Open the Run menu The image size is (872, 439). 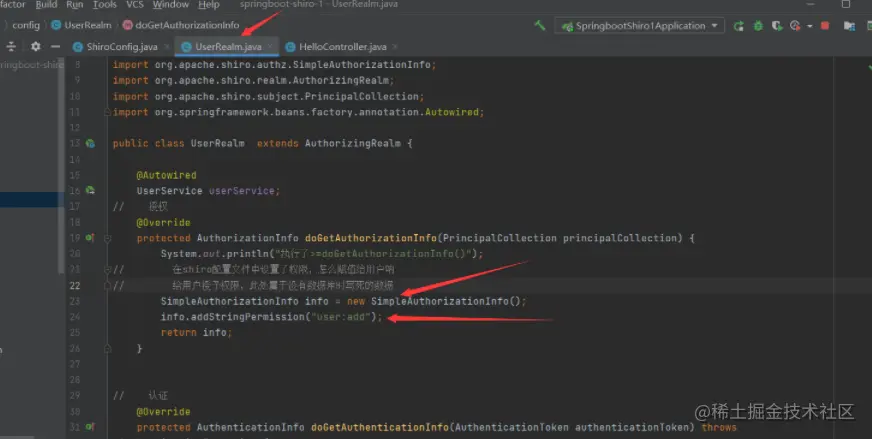coord(75,4)
